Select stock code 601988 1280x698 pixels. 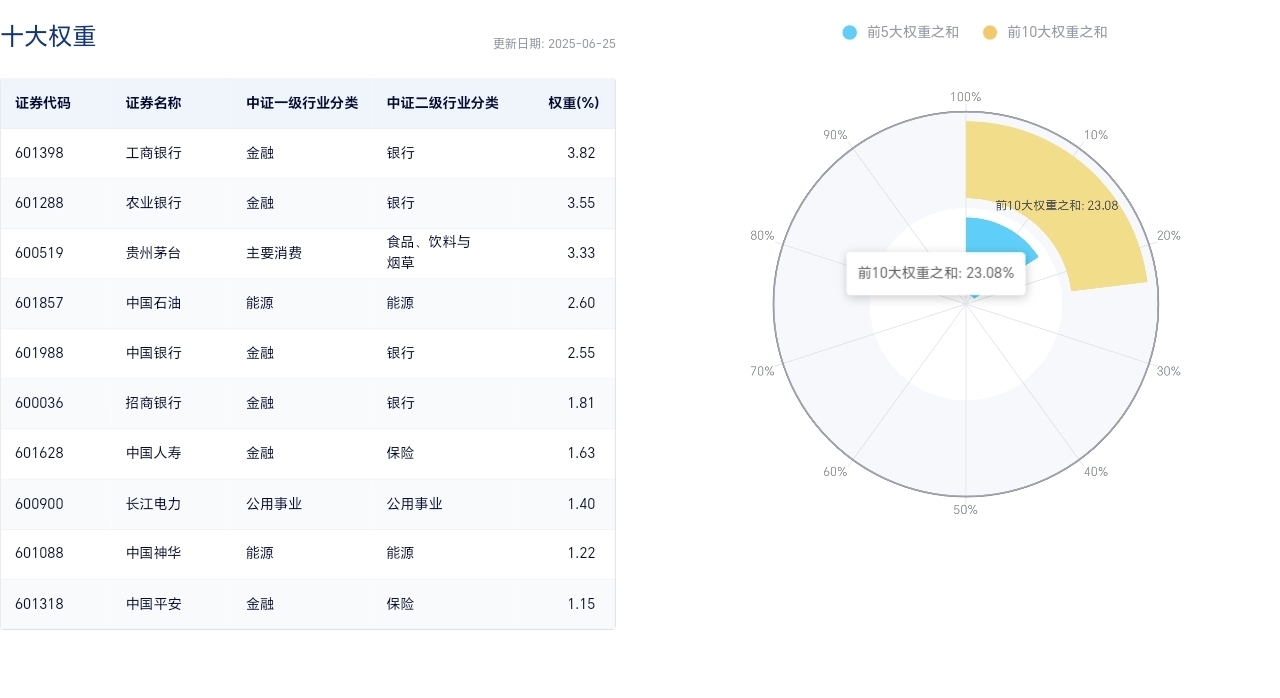click(39, 353)
